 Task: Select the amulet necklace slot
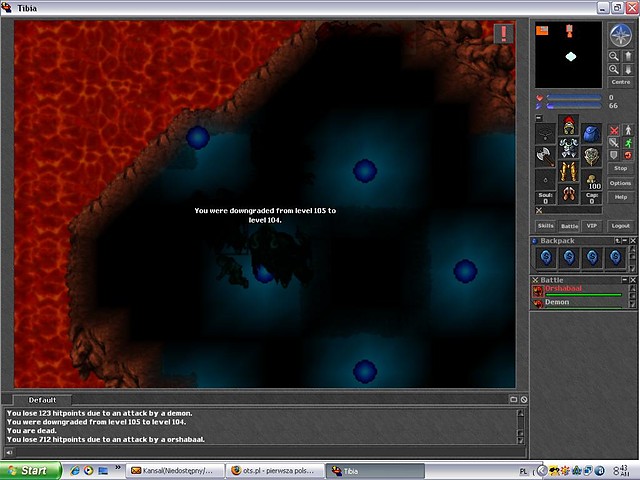545,133
